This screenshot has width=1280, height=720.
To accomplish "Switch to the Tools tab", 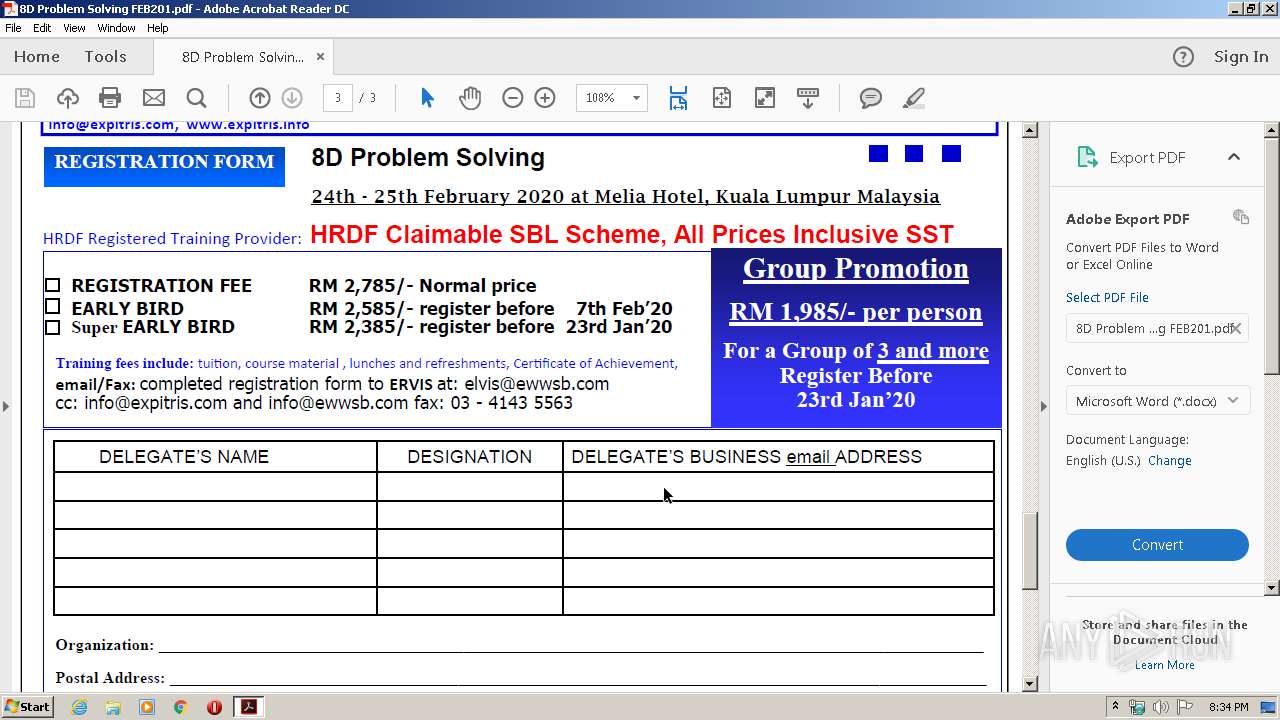I will click(105, 57).
